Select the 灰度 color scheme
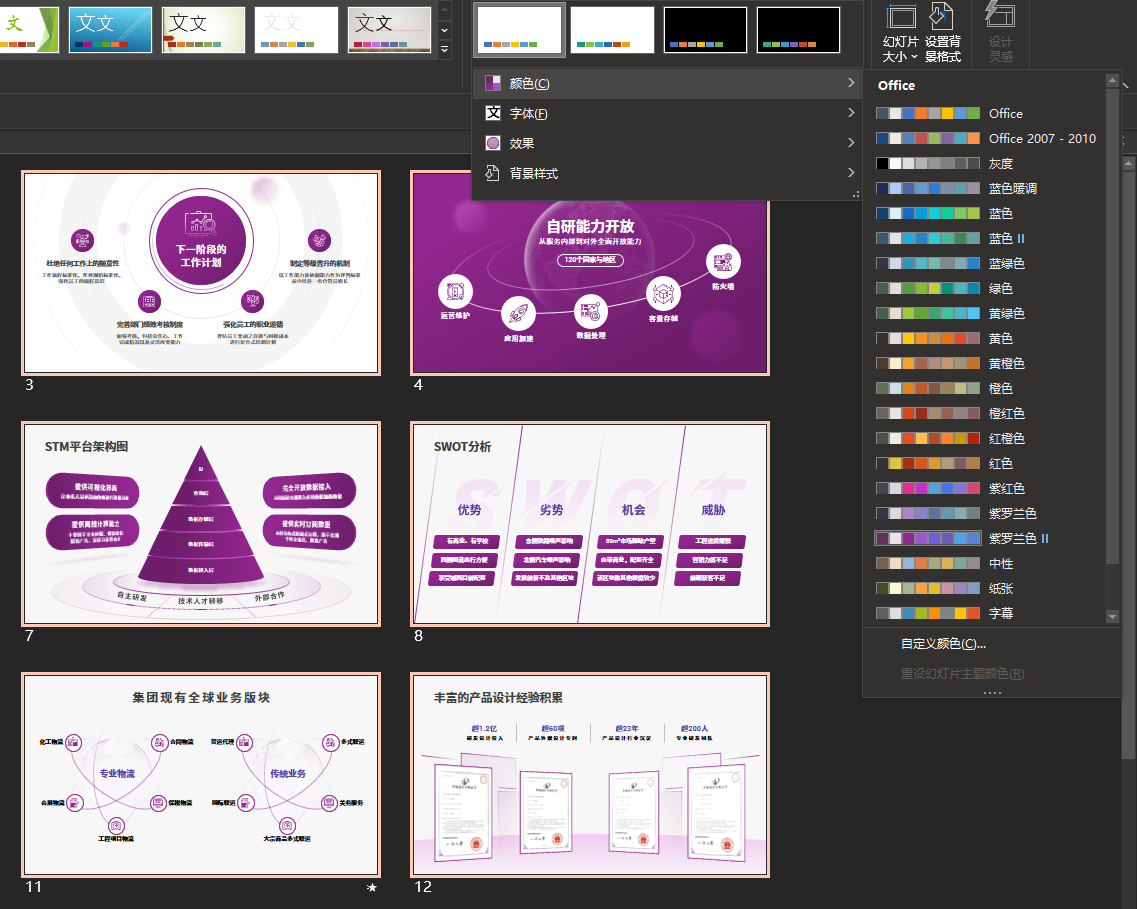The width and height of the screenshot is (1137, 909). click(985, 163)
